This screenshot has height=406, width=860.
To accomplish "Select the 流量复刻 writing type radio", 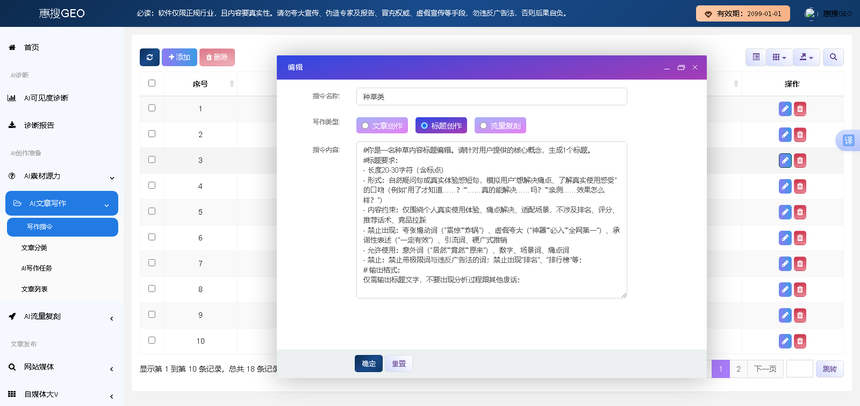I will click(500, 125).
